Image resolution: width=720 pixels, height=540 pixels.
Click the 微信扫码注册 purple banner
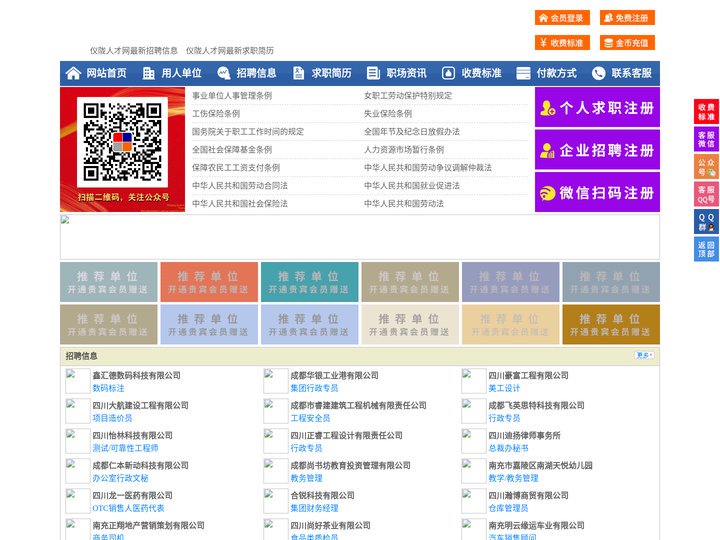(x=597, y=192)
